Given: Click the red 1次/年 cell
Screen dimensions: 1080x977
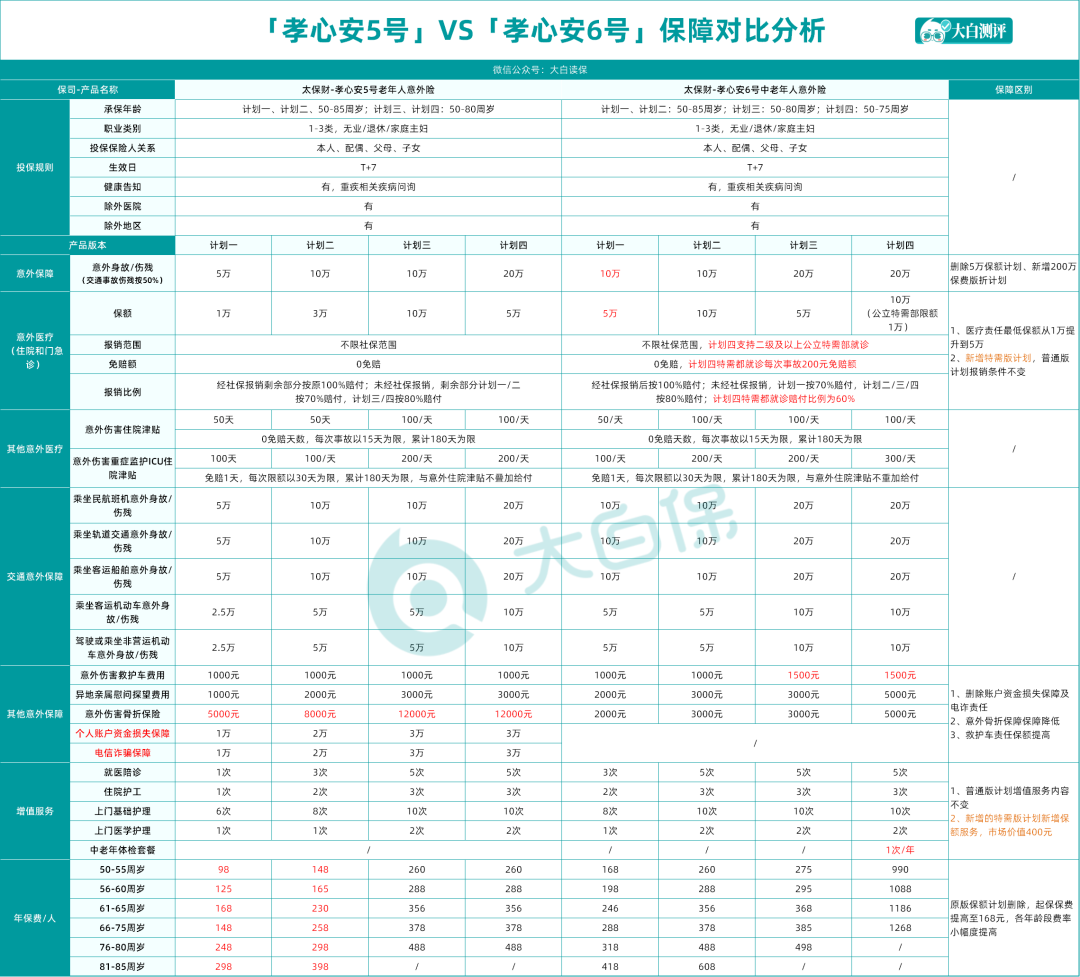Looking at the screenshot, I should point(899,850).
